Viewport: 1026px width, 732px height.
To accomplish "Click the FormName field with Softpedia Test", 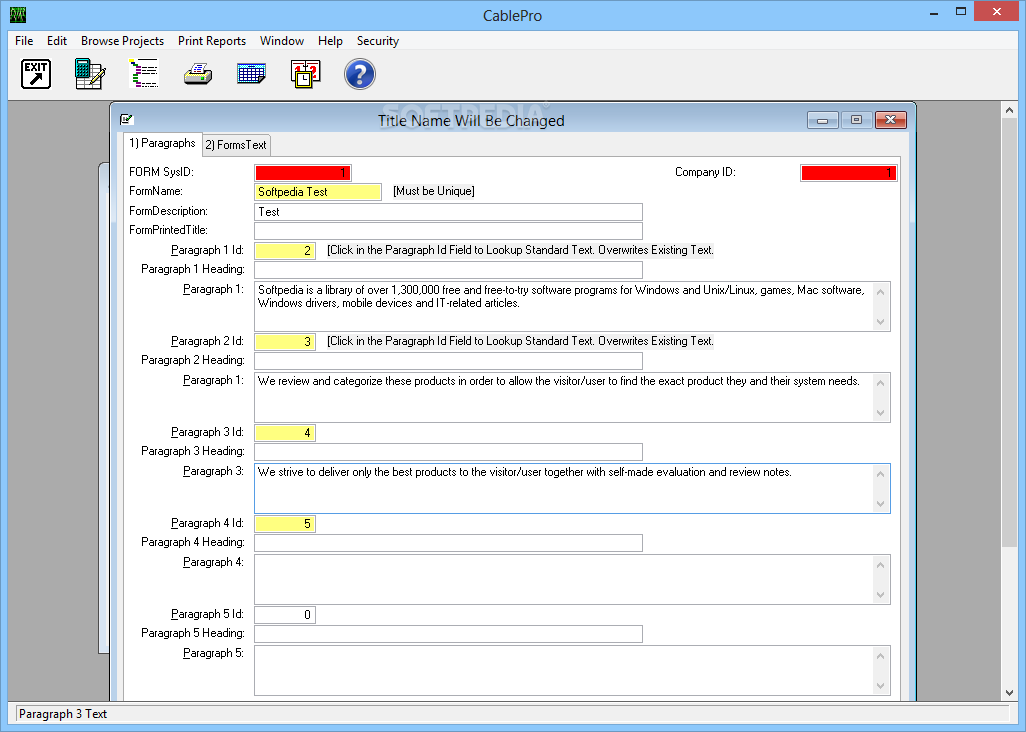I will 318,192.
